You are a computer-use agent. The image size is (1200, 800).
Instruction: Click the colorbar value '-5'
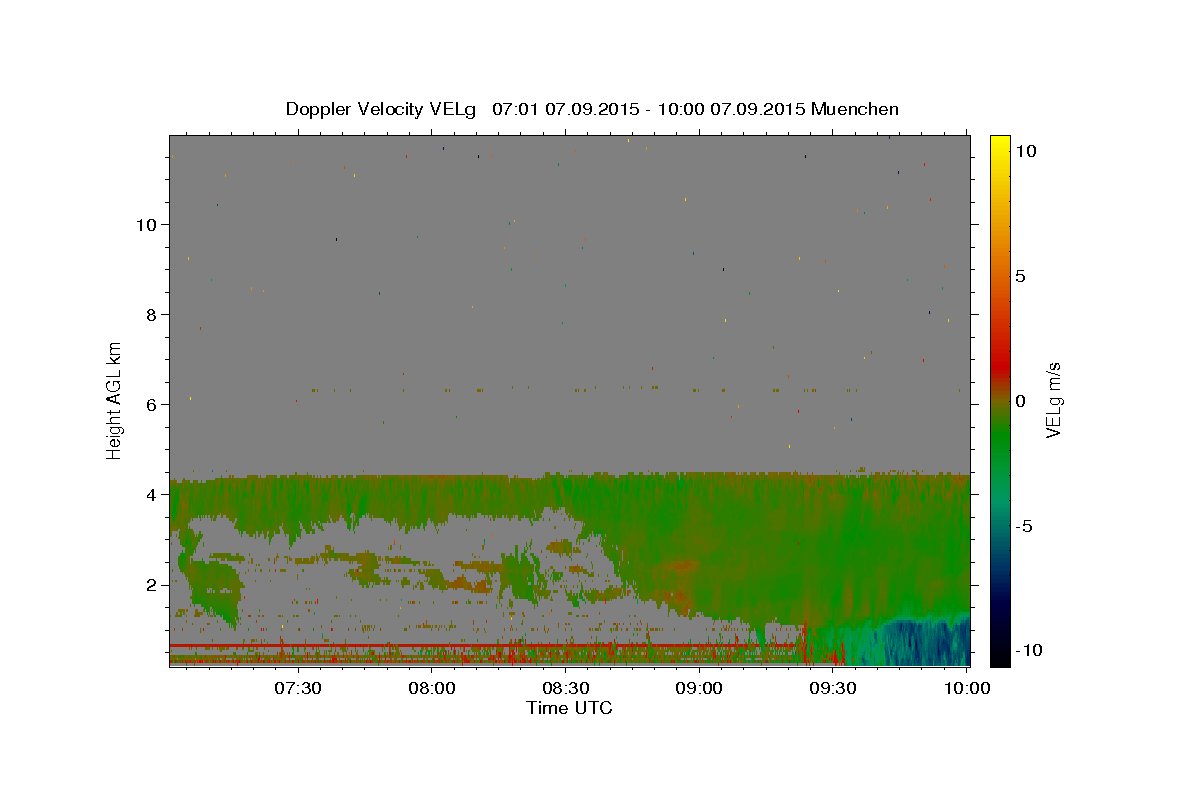coord(1024,526)
